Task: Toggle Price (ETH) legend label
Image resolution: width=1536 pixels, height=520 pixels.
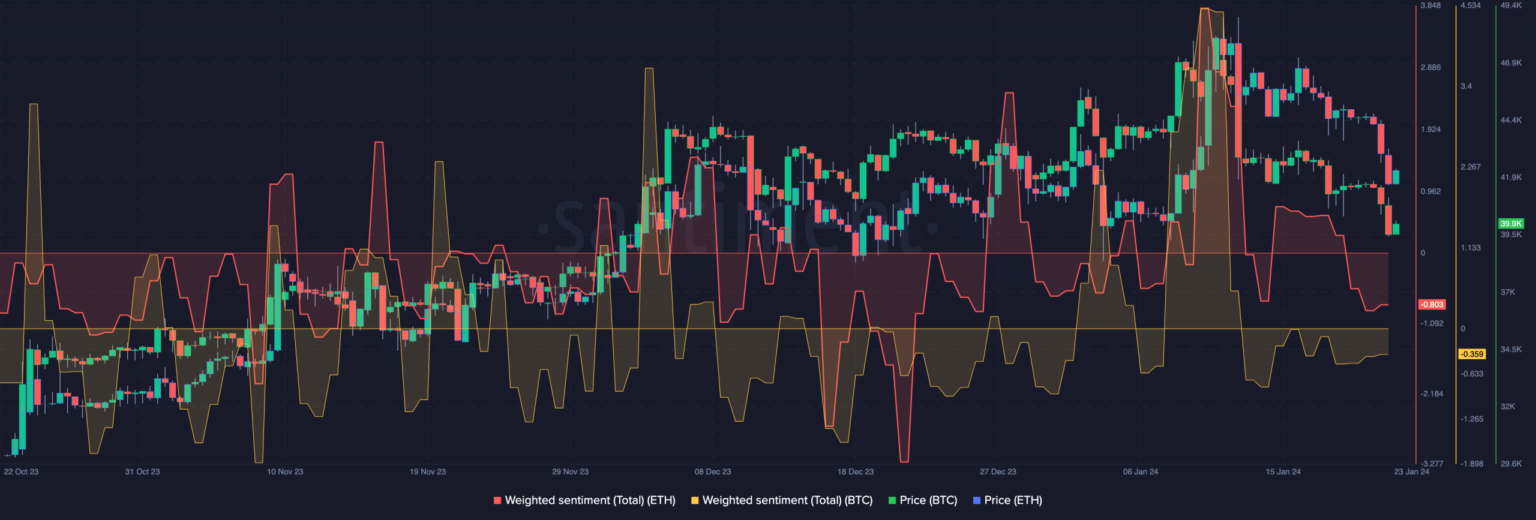Action: (x=1012, y=499)
